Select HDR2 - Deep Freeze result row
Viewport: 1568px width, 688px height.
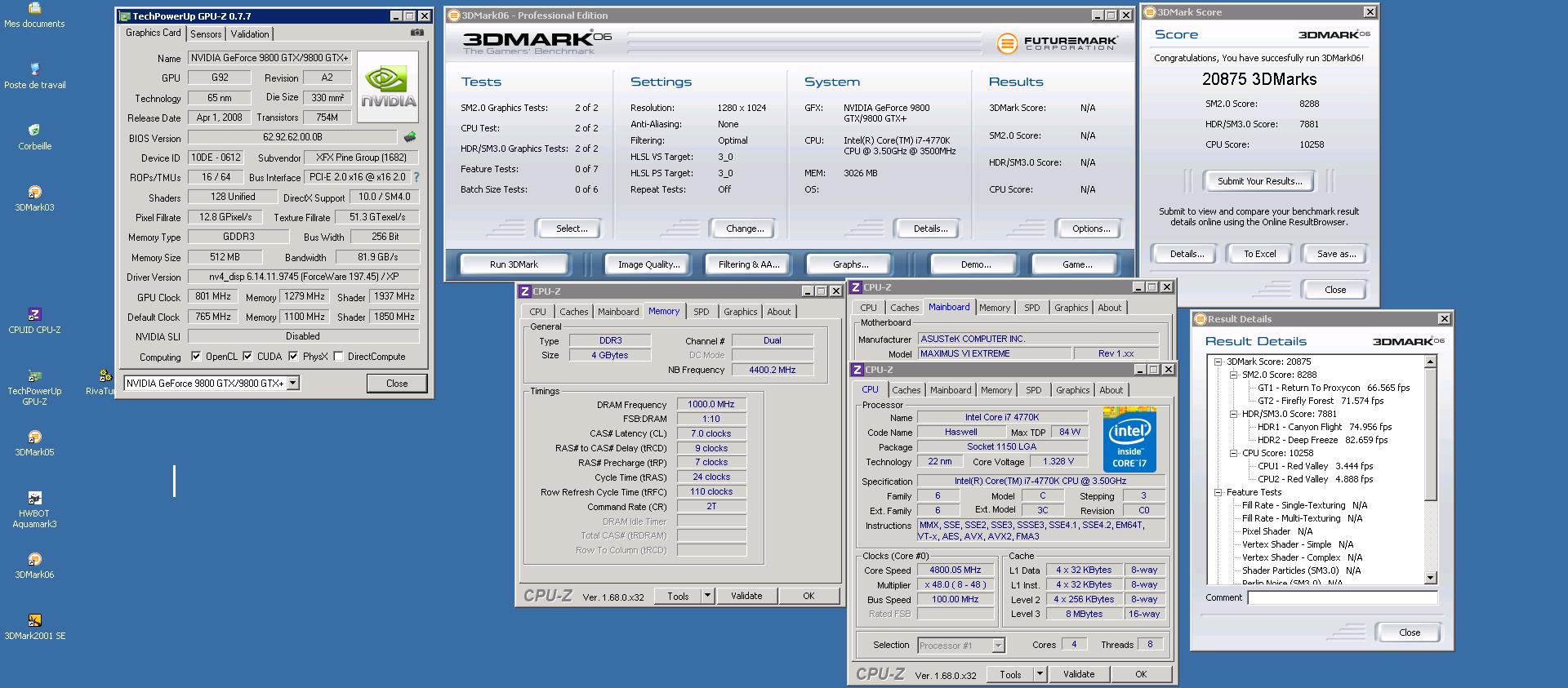1322,440
